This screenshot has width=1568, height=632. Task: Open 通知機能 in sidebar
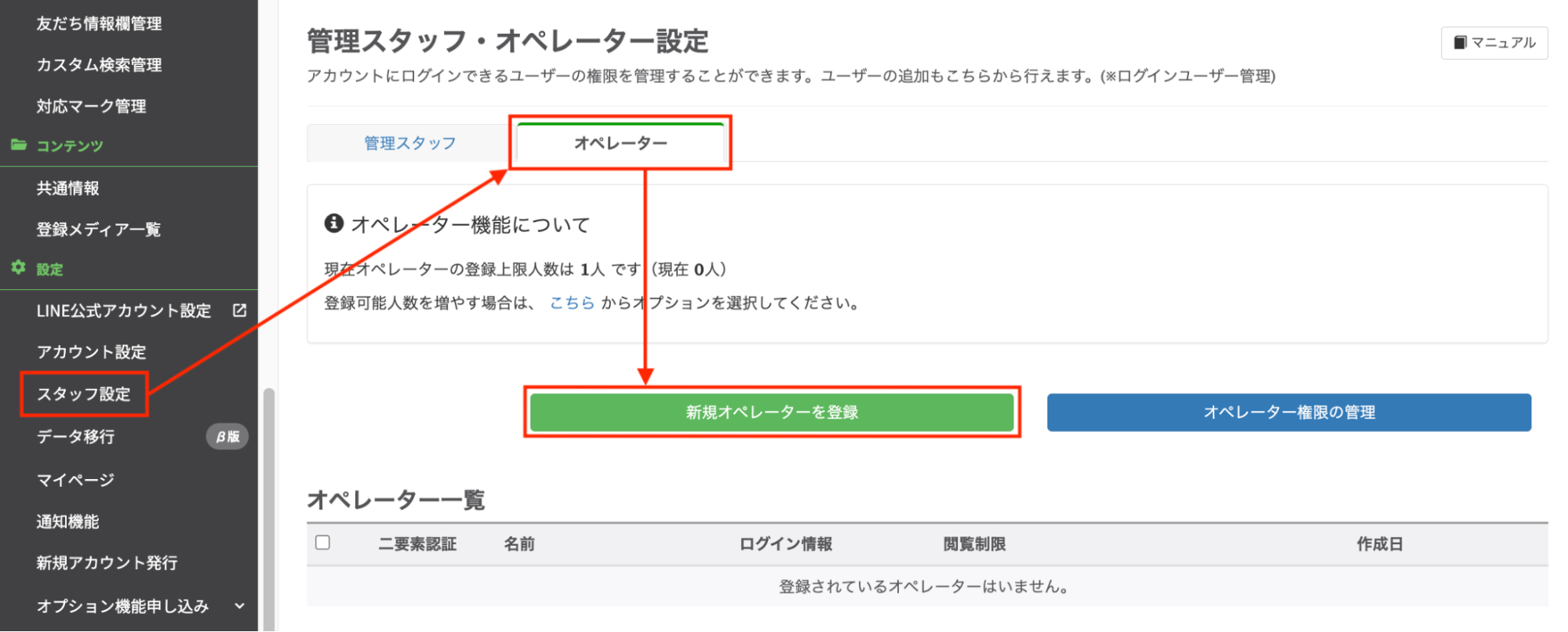pos(67,522)
